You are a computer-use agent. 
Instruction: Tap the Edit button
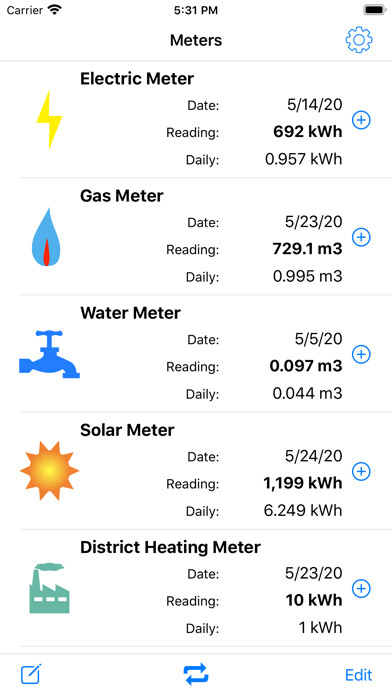pos(359,675)
